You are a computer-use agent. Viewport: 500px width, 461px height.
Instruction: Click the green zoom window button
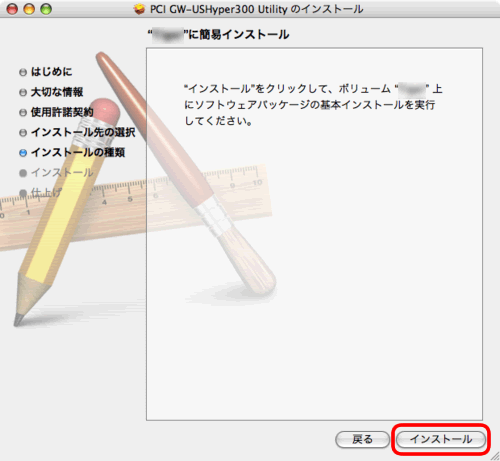46,9
